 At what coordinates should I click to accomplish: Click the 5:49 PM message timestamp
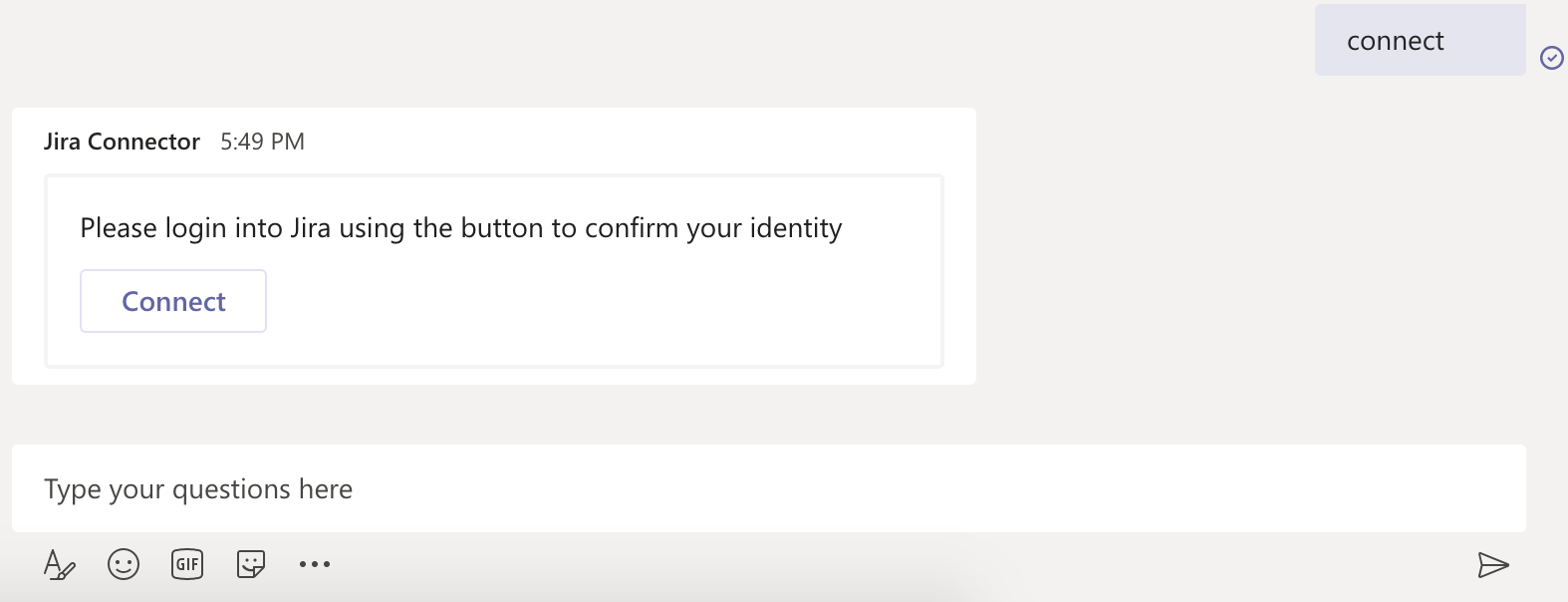(262, 142)
